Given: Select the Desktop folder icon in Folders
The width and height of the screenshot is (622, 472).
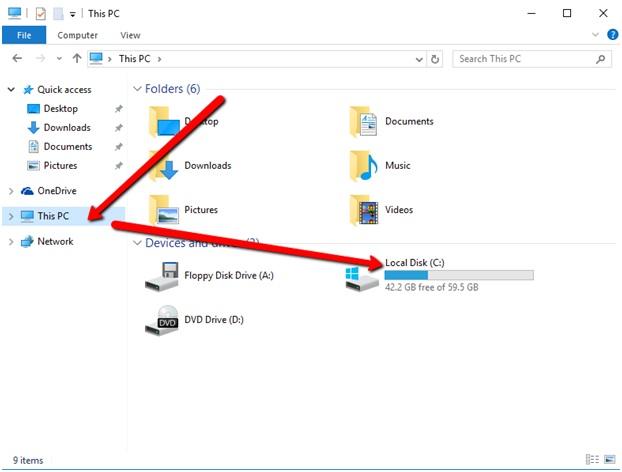Looking at the screenshot, I should pyautogui.click(x=164, y=122).
